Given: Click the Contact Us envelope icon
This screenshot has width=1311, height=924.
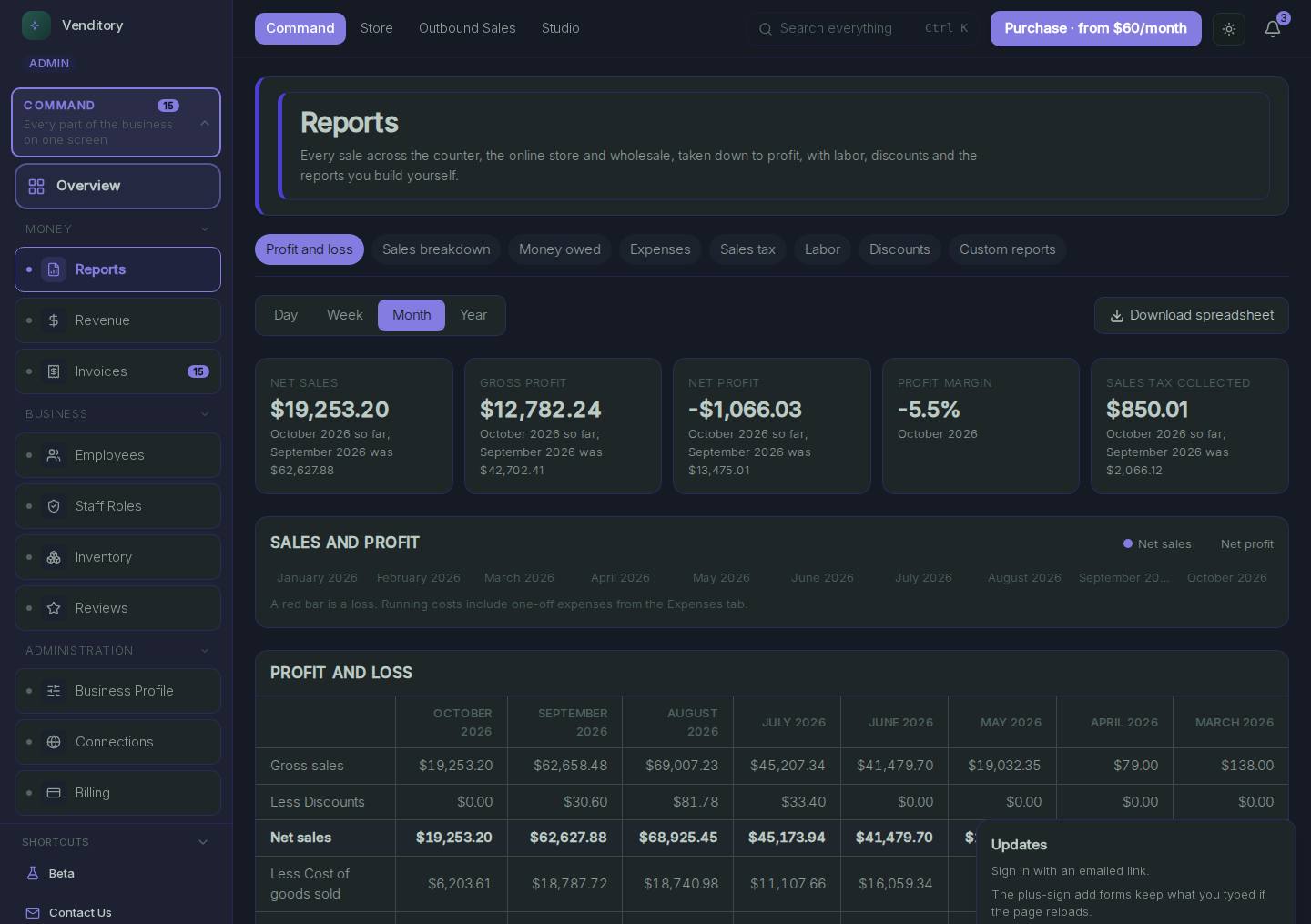Looking at the screenshot, I should pyautogui.click(x=33, y=913).
